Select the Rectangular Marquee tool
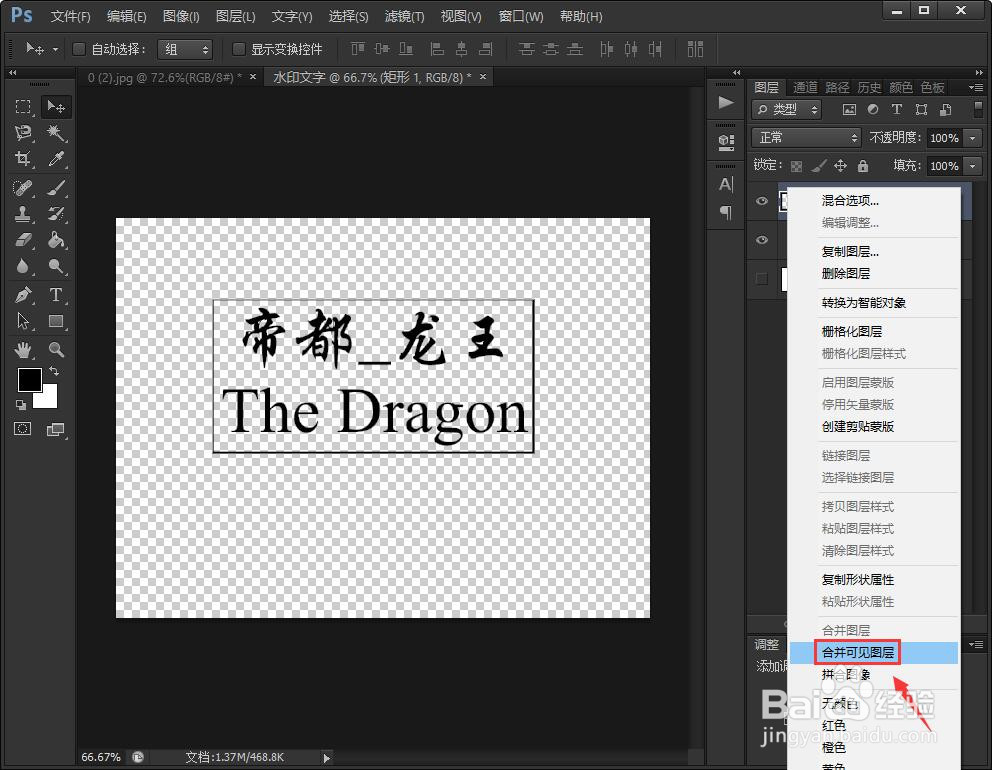This screenshot has width=992, height=770. click(25, 107)
